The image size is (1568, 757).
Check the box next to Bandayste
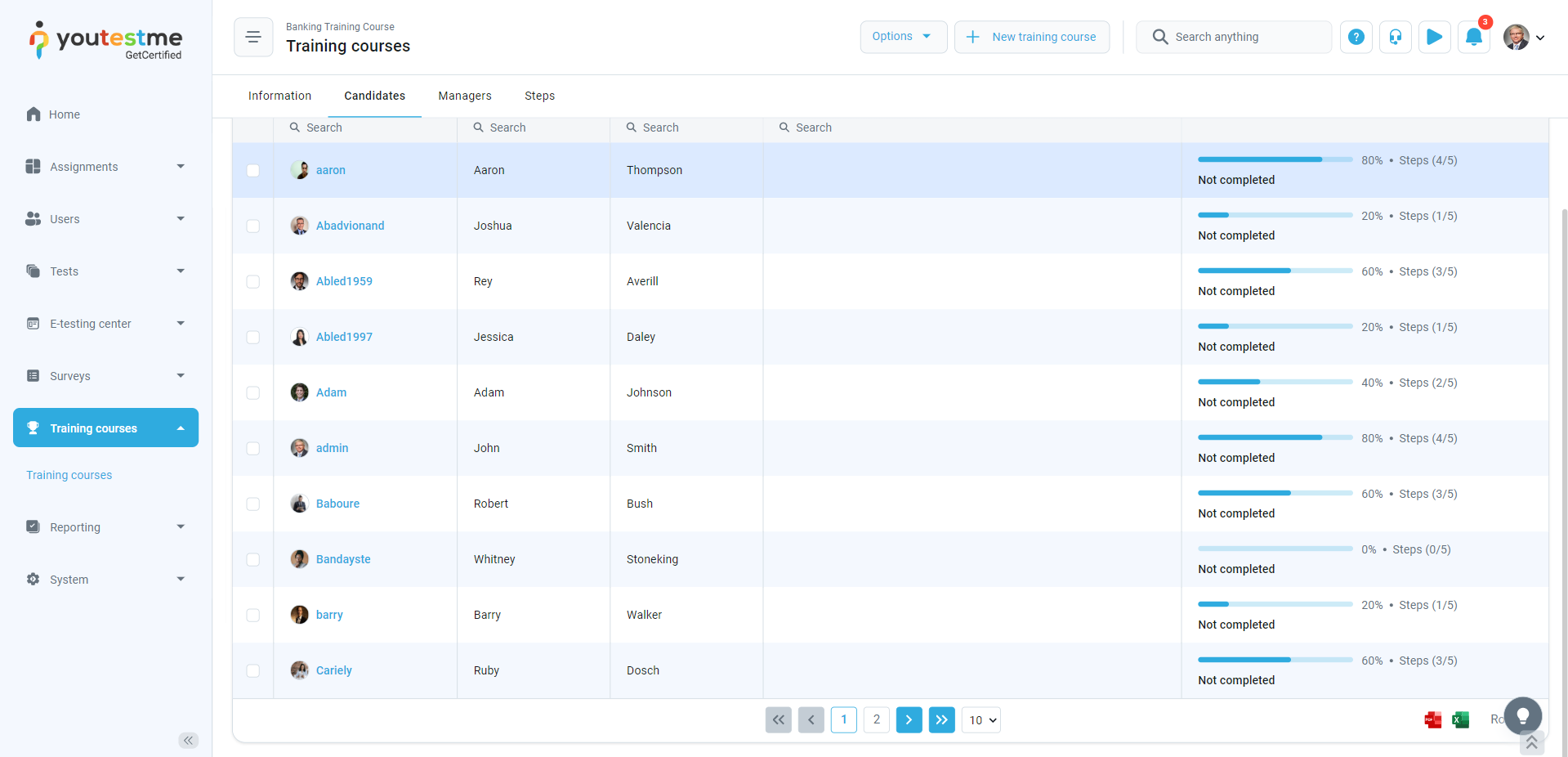point(253,559)
